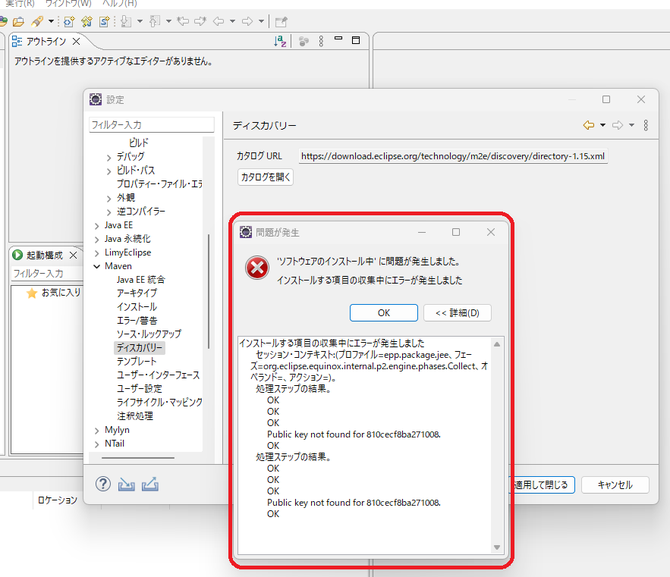Image resolution: width=670 pixels, height=577 pixels.
Task: Select テンプレート preference page
Action: tap(136, 361)
